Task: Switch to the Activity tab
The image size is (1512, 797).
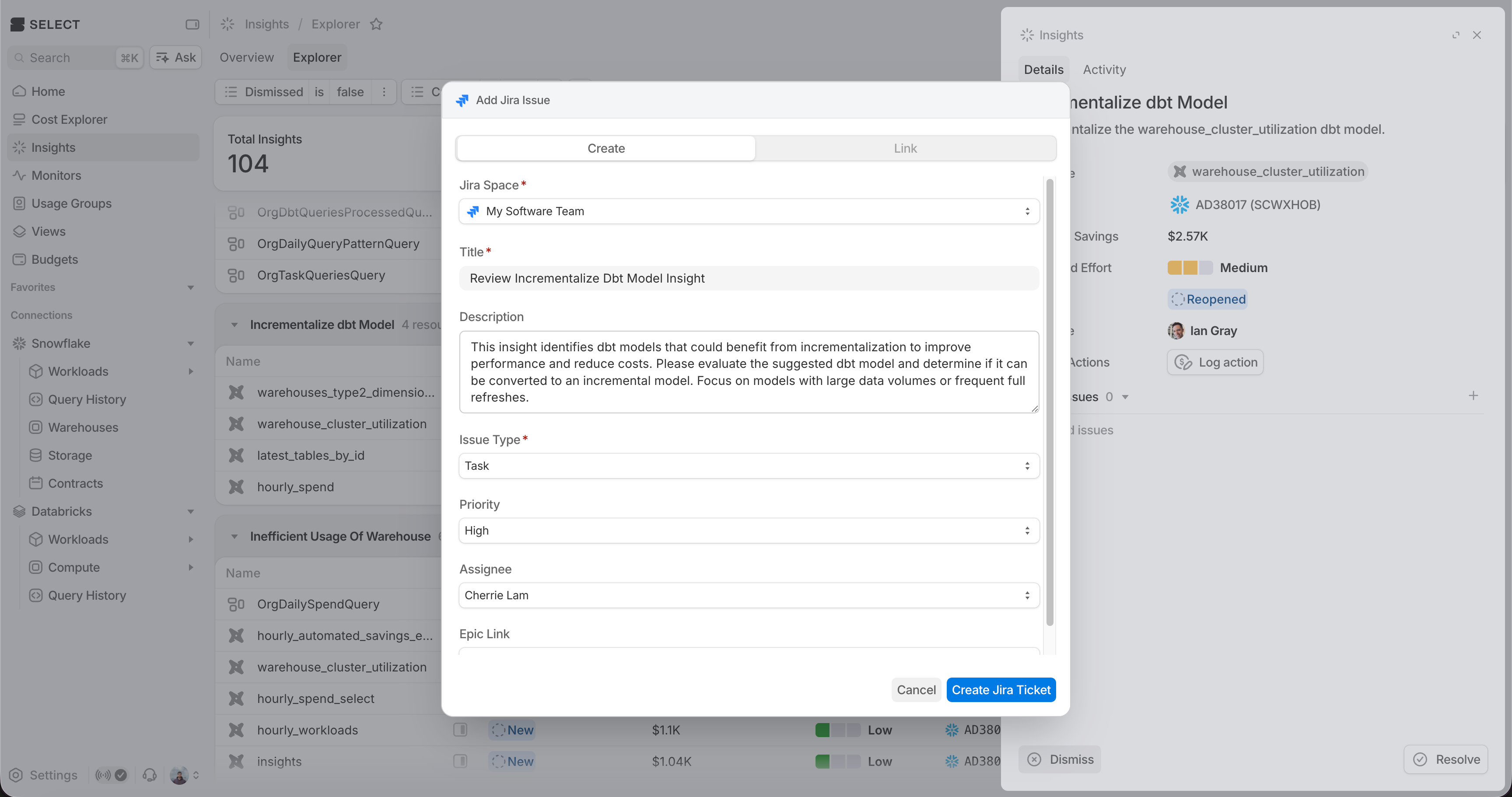Action: click(1104, 69)
